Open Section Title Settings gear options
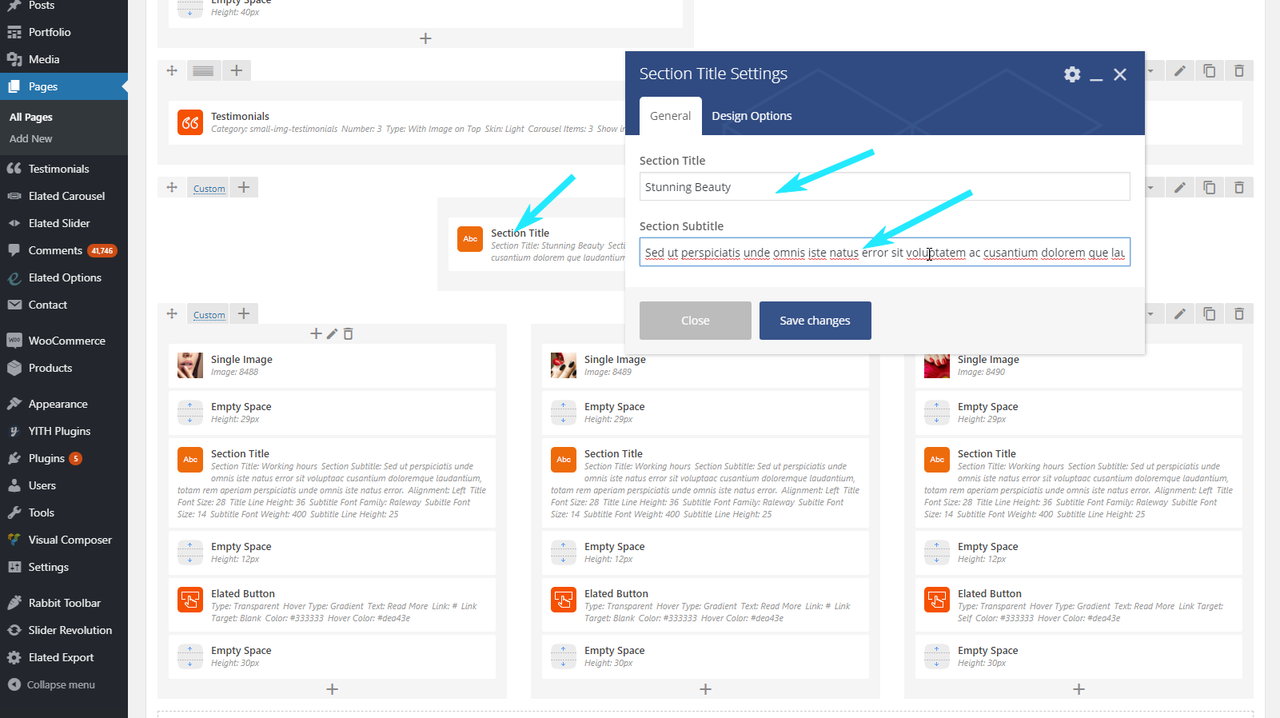The height and width of the screenshot is (718, 1280). 1072,74
